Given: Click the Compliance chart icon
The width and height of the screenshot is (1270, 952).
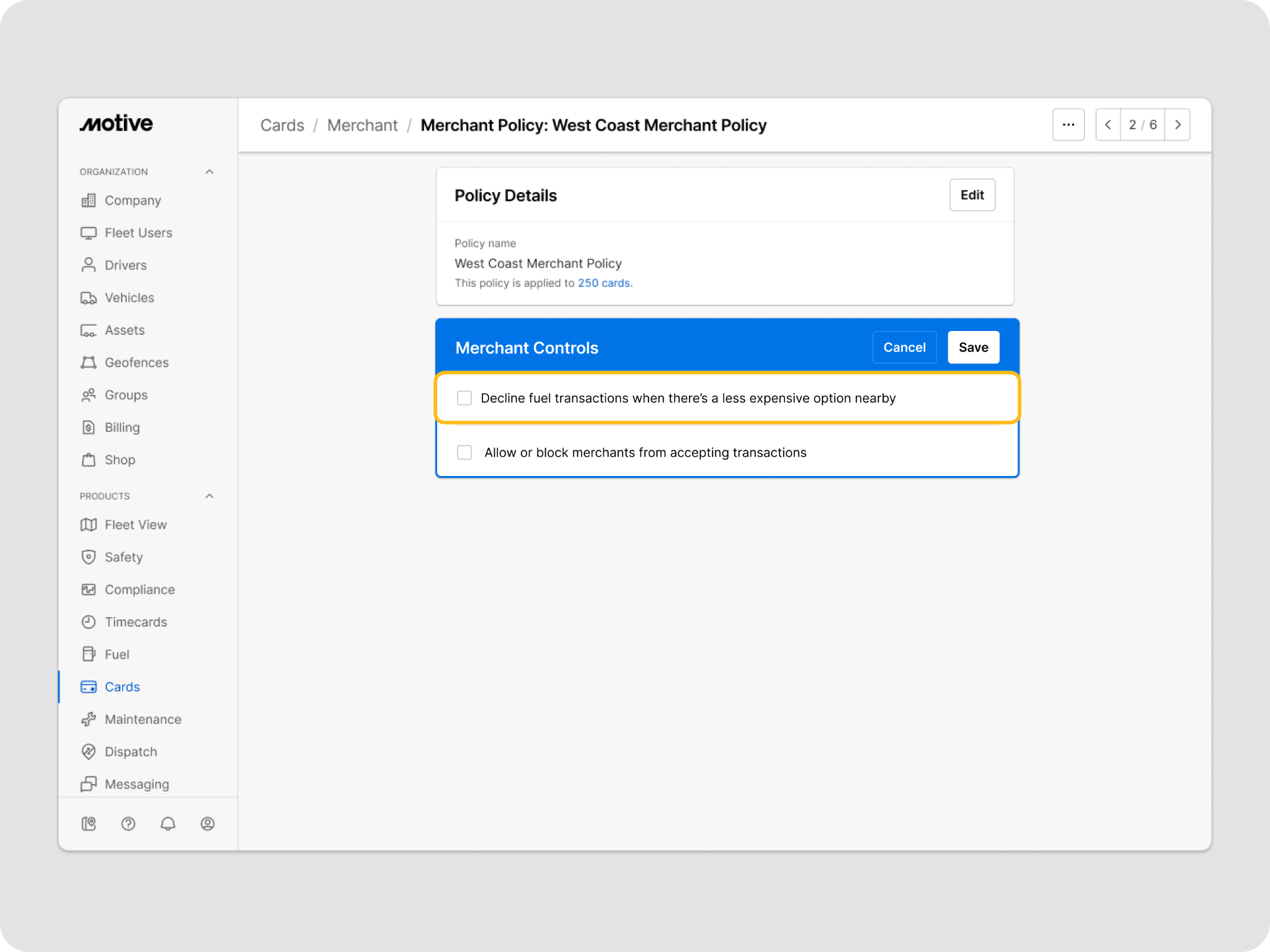Looking at the screenshot, I should tap(89, 589).
